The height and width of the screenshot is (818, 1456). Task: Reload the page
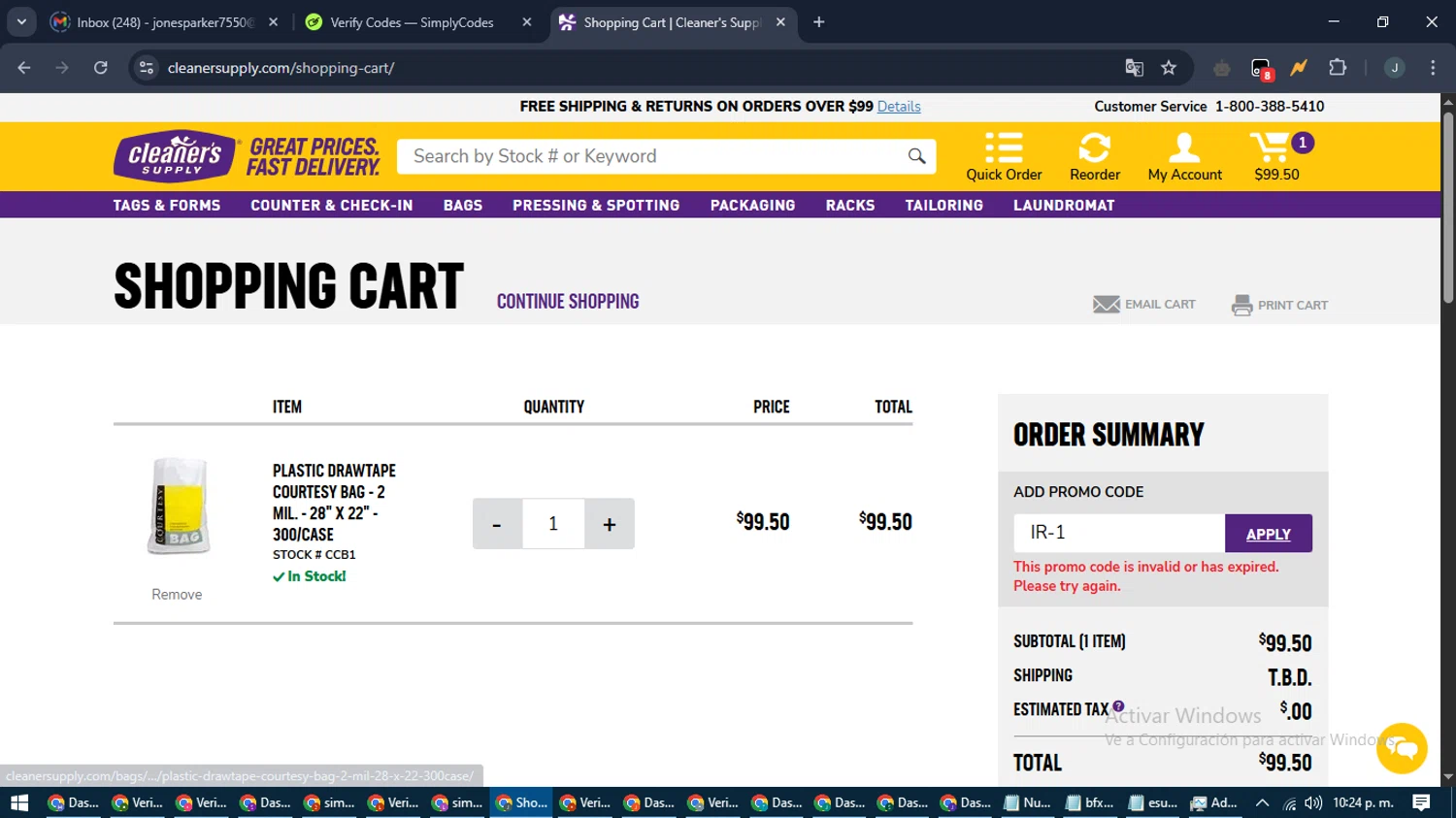click(x=100, y=68)
